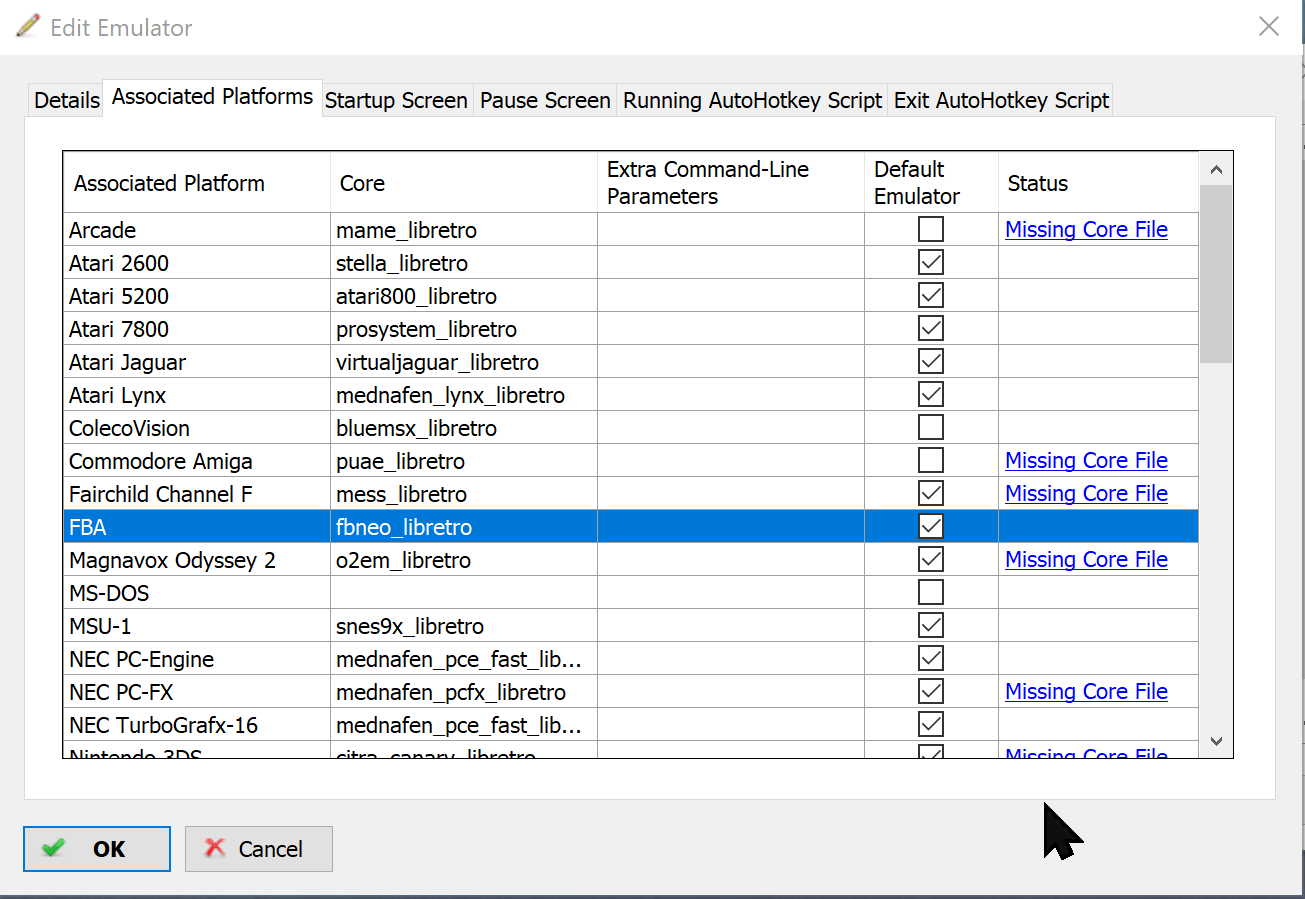Click the vertical scrollbar thumb
1305x899 pixels.
[x=1216, y=274]
